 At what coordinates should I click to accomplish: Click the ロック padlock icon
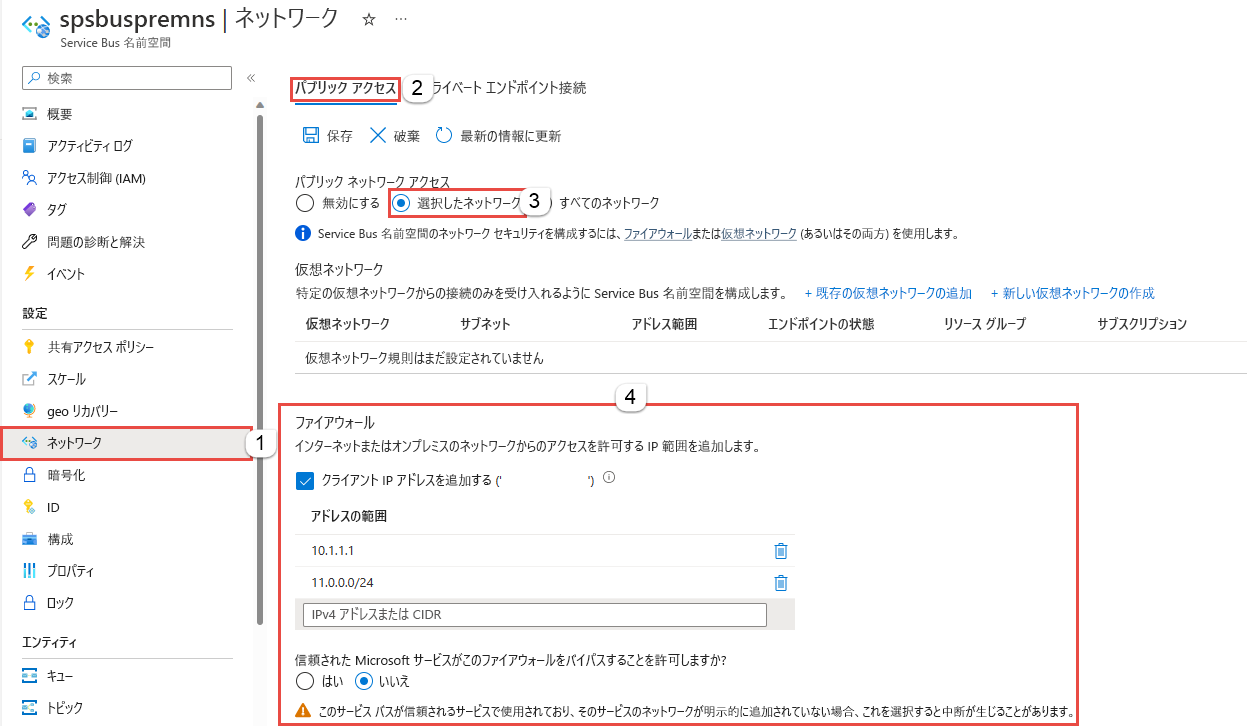click(x=30, y=603)
